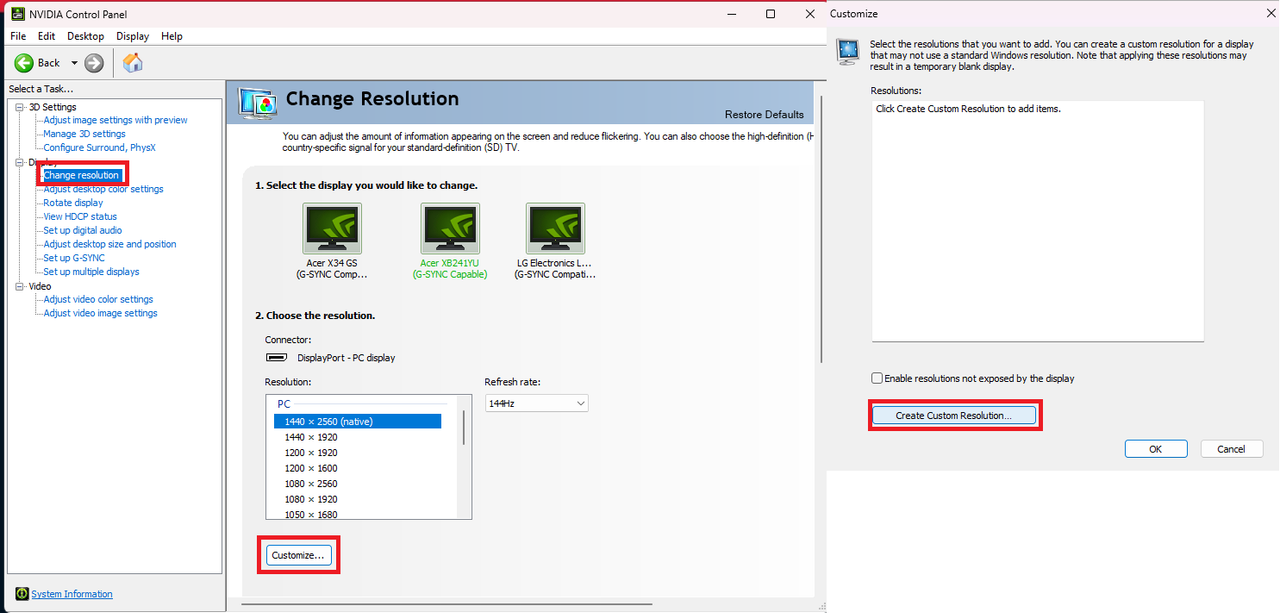Click the Customize... button
This screenshot has height=613, width=1280.
(x=299, y=555)
